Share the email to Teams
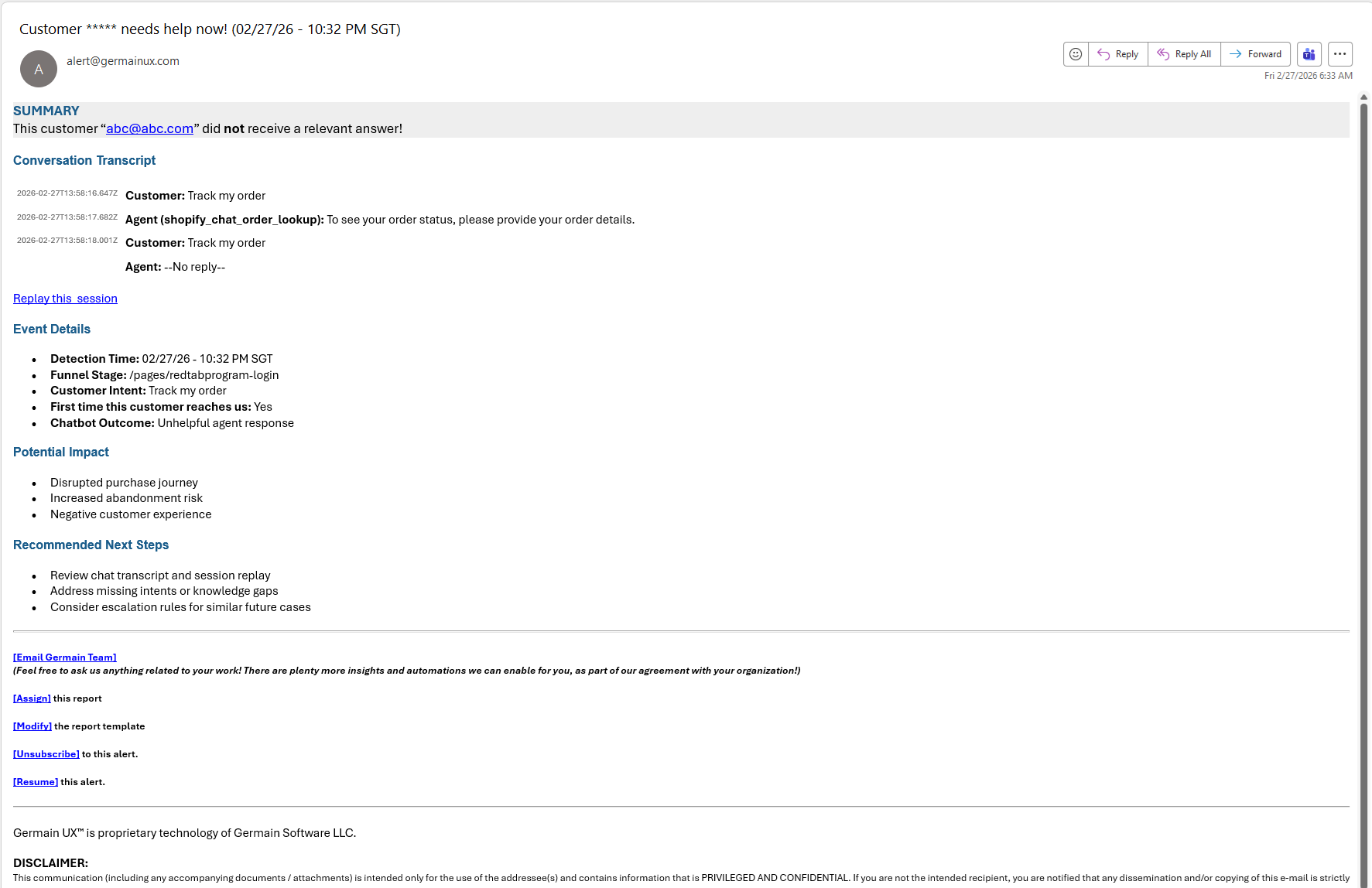Screen dimensions: 1372x888 click(1309, 54)
